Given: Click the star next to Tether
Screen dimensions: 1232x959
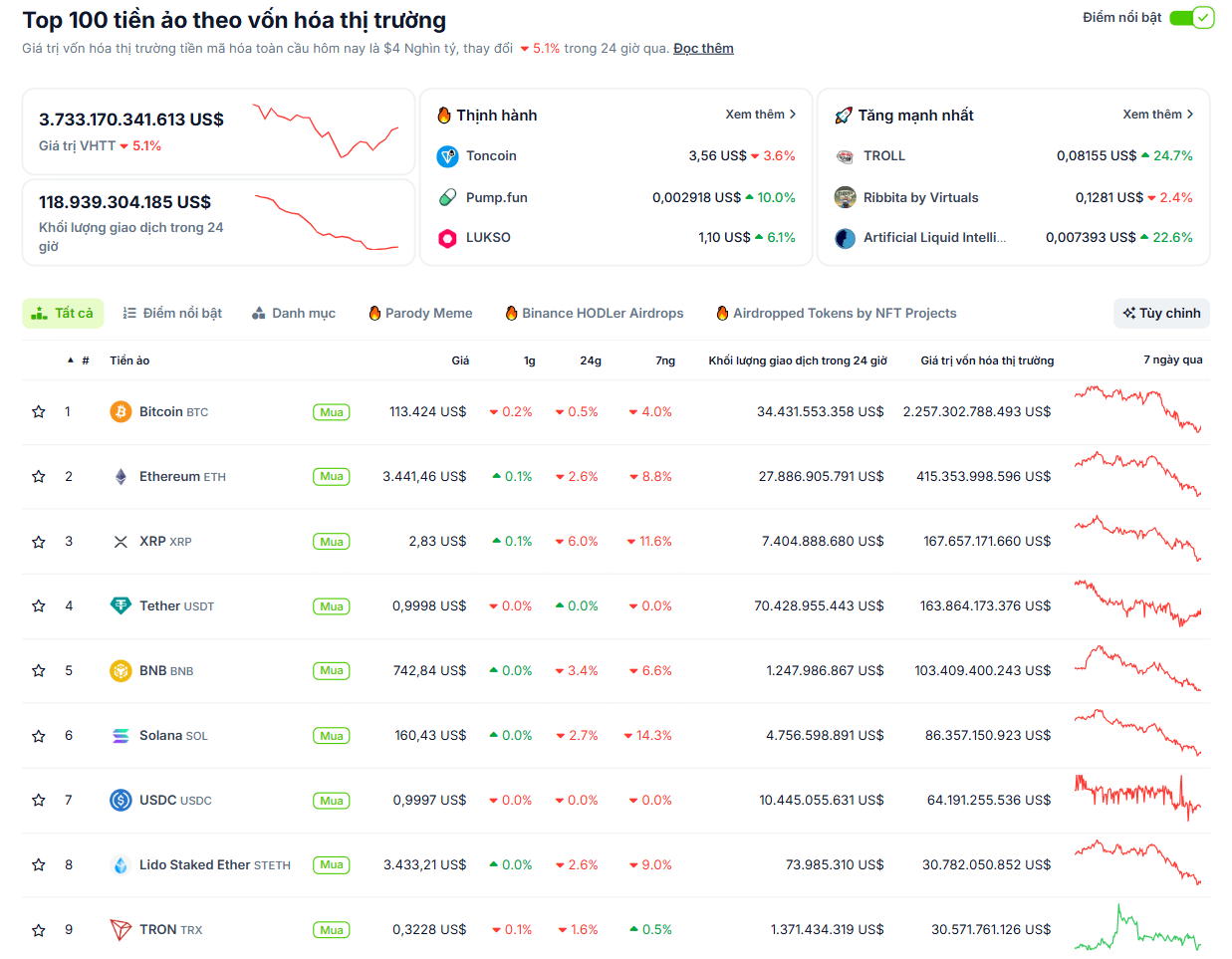Looking at the screenshot, I should pos(38,605).
